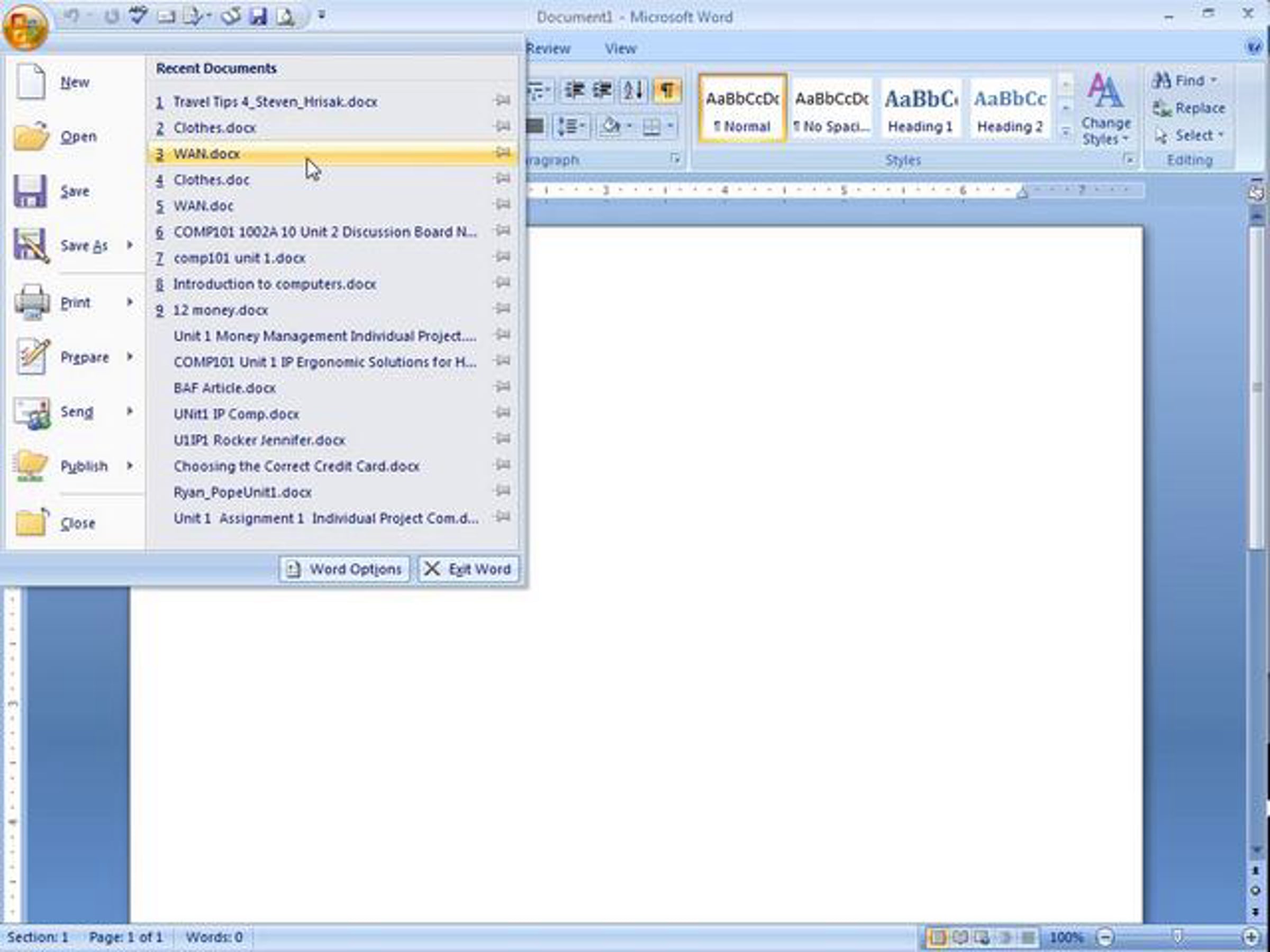Pin WAN.docx to recent documents list
The height and width of the screenshot is (952, 1270).
coord(502,153)
